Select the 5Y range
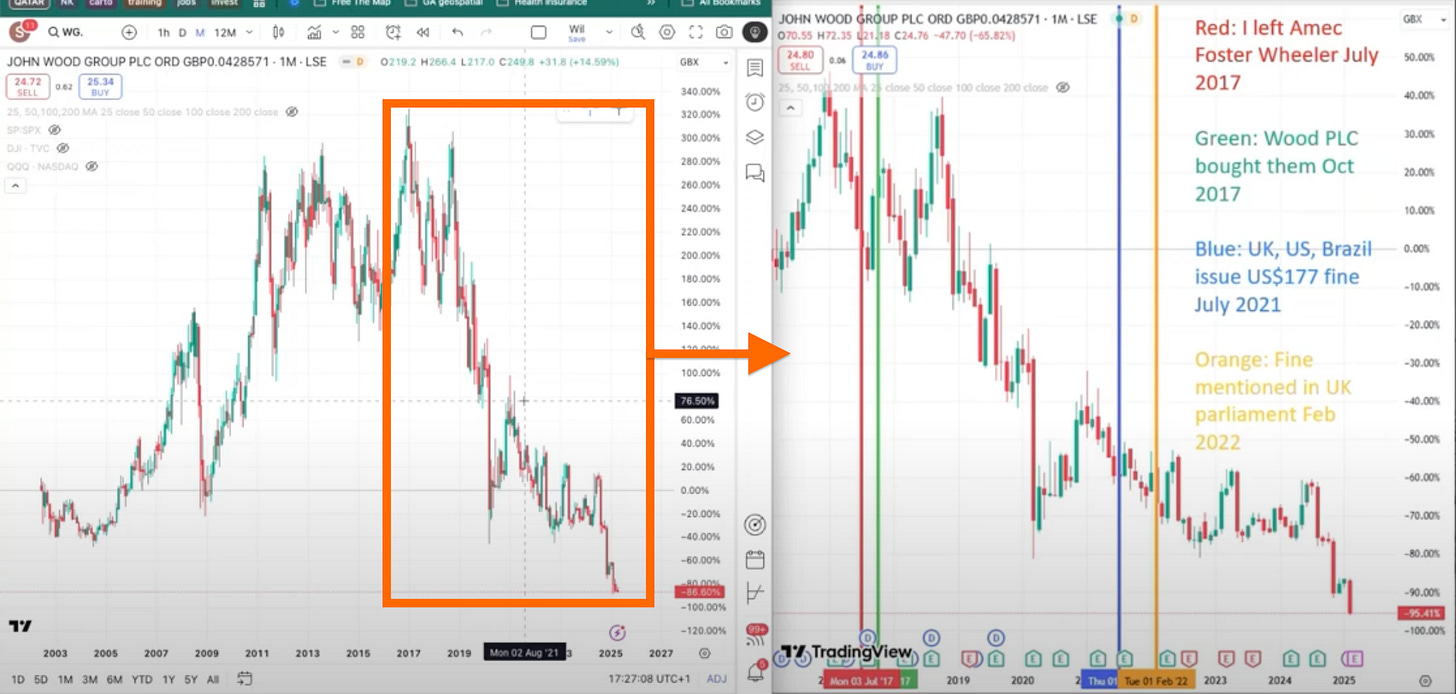The image size is (1456, 694). click(x=191, y=679)
